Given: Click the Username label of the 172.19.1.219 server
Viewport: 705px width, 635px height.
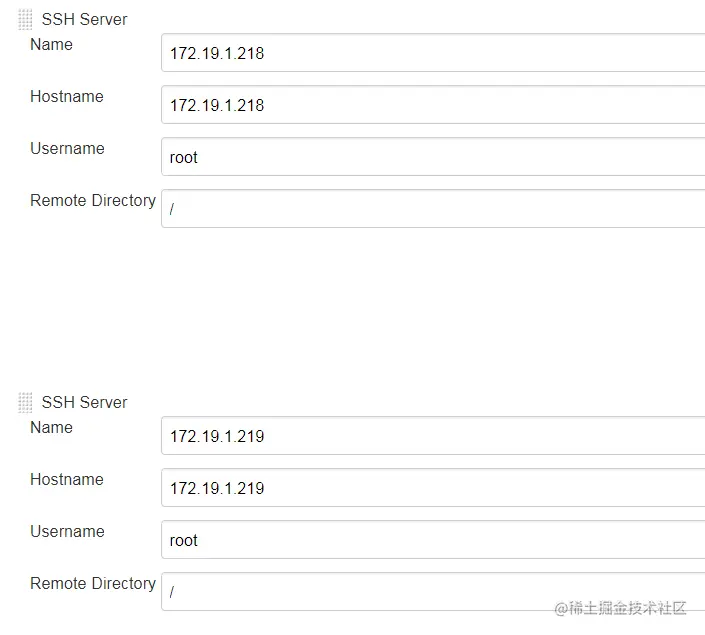Looking at the screenshot, I should 67,531.
